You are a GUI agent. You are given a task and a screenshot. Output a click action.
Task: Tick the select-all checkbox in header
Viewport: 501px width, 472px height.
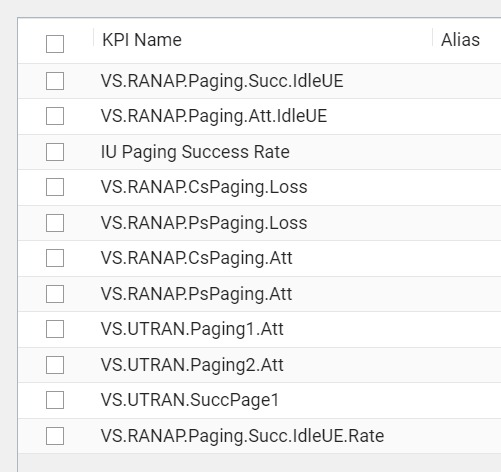55,44
